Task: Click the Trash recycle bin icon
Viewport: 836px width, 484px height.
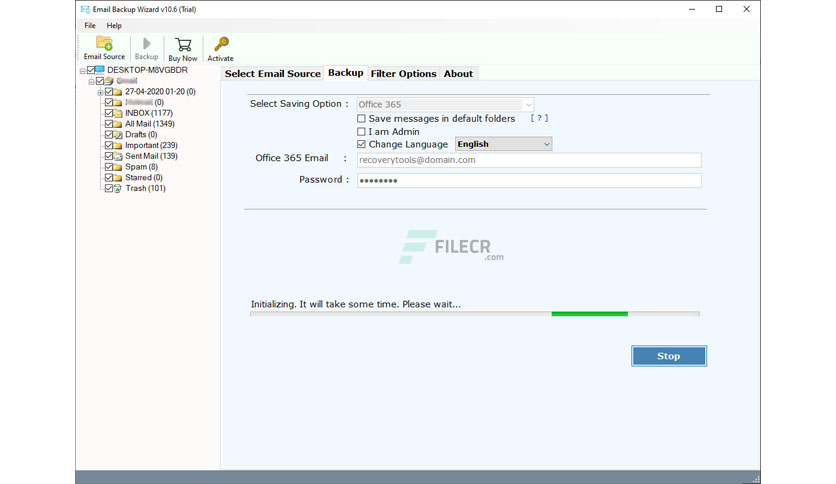Action: tap(117, 188)
